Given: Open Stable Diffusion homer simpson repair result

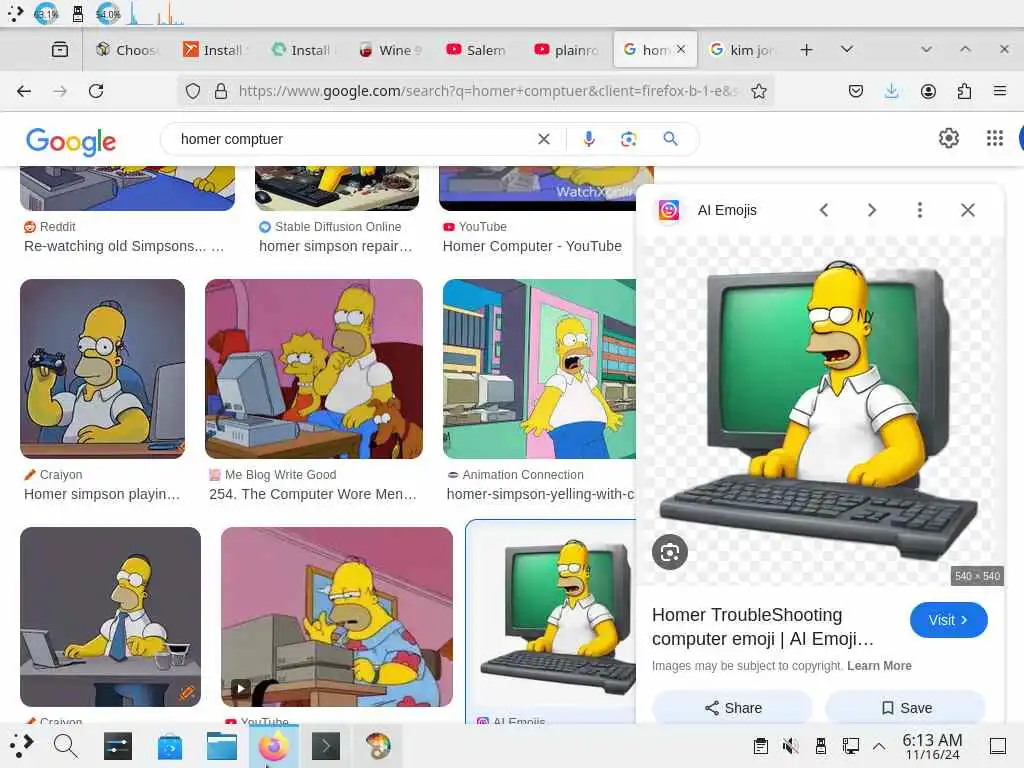Looking at the screenshot, I should [335, 246].
